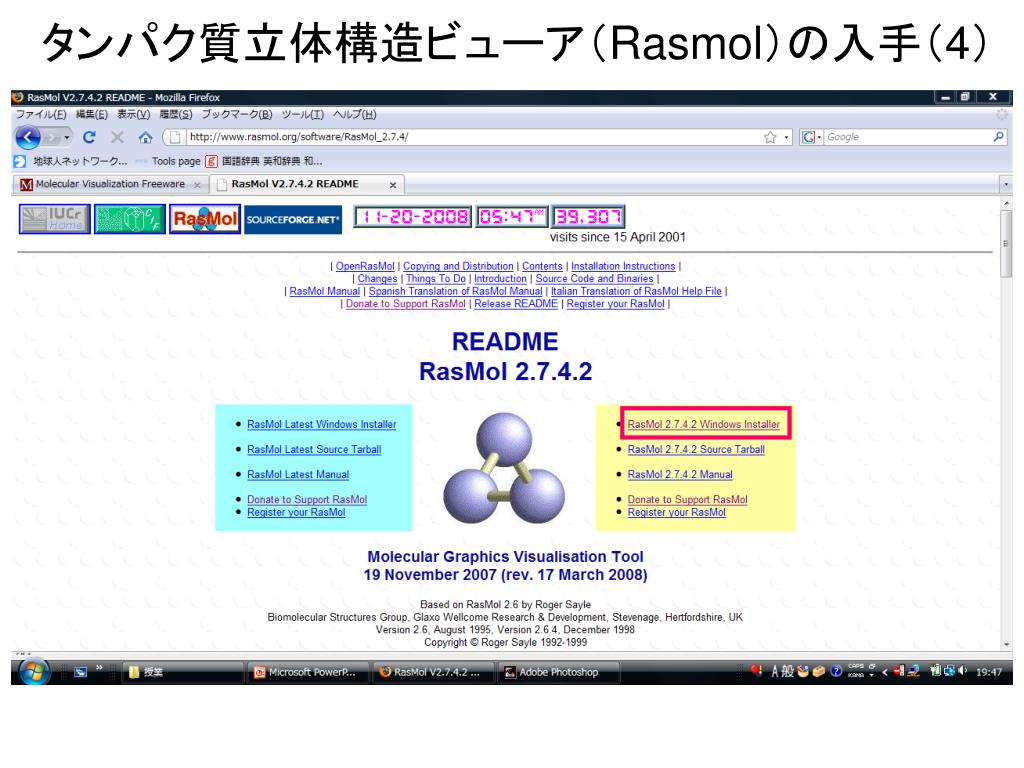This screenshot has height=768, width=1024.
Task: Open Source Code and Binaries link
Action: 594,279
